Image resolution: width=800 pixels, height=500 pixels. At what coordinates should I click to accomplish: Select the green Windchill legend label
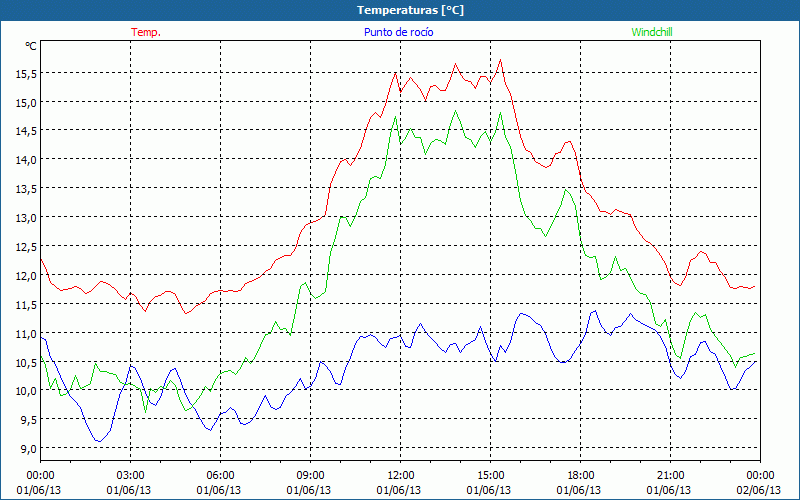[652, 32]
